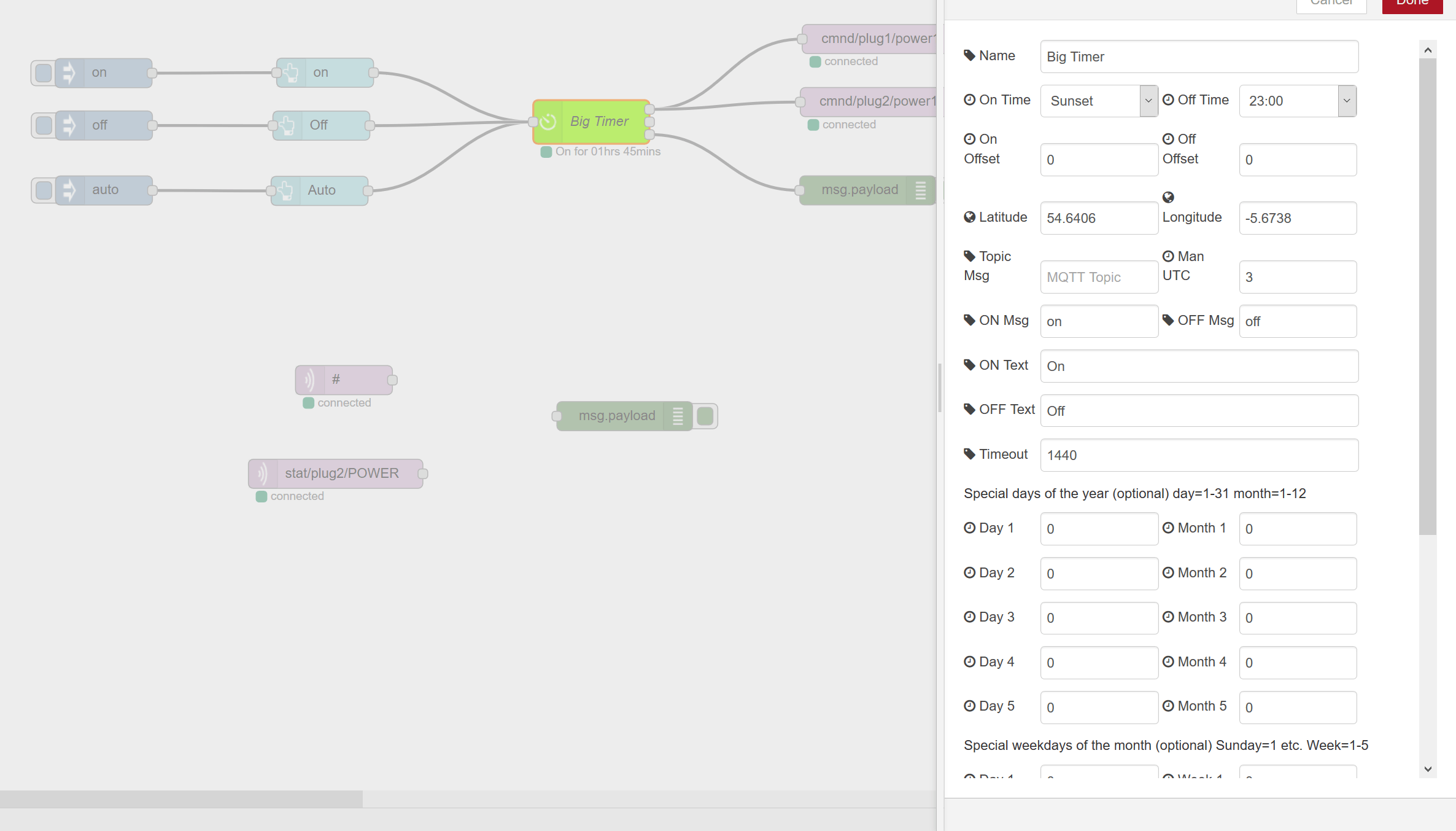Screen dimensions: 1456x831
Task: Click the canvas horizontal scrollbar thumb
Action: (x=181, y=798)
